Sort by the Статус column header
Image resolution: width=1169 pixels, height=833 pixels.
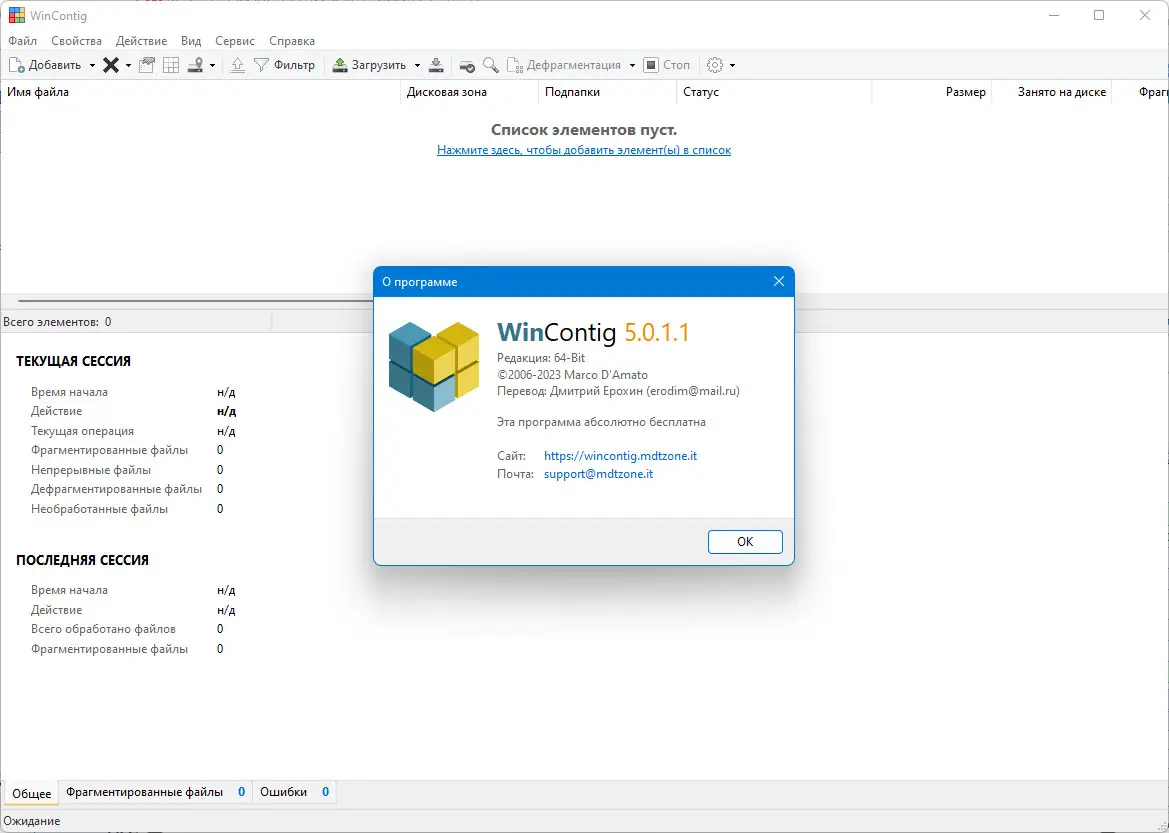pyautogui.click(x=774, y=92)
